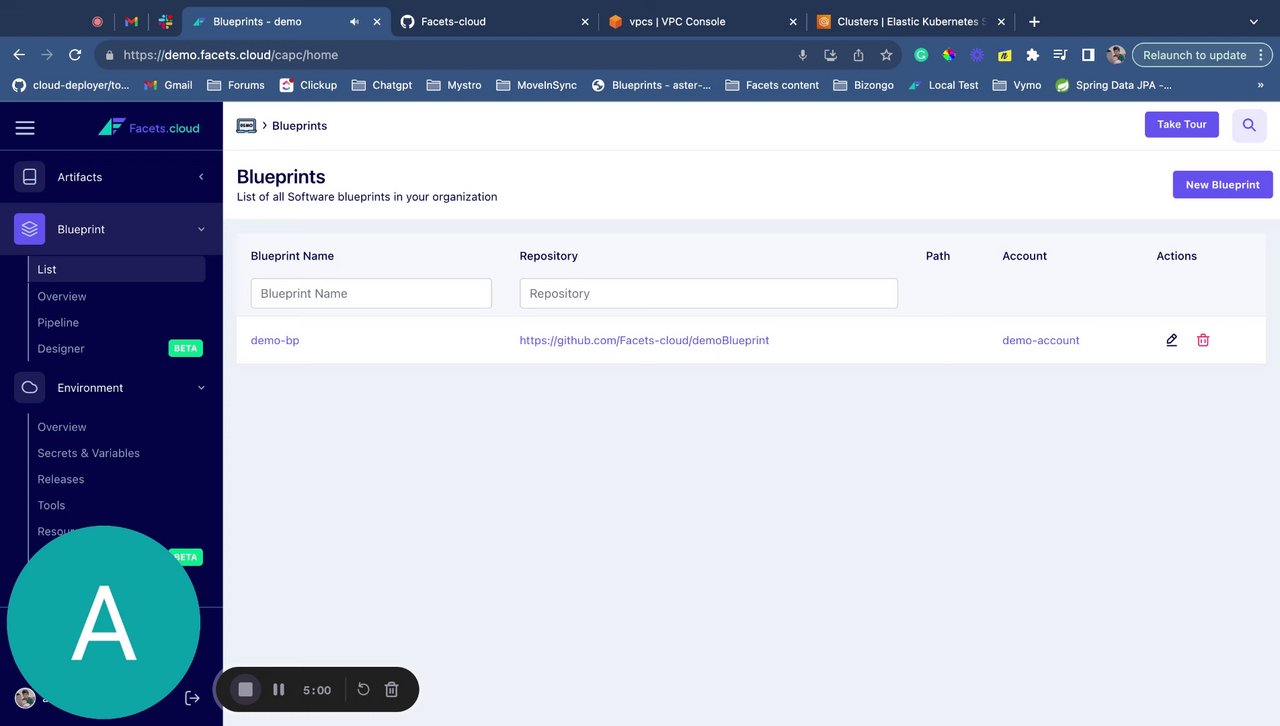Viewport: 1280px width, 726px height.
Task: Click the share icon in address bar
Action: [858, 55]
